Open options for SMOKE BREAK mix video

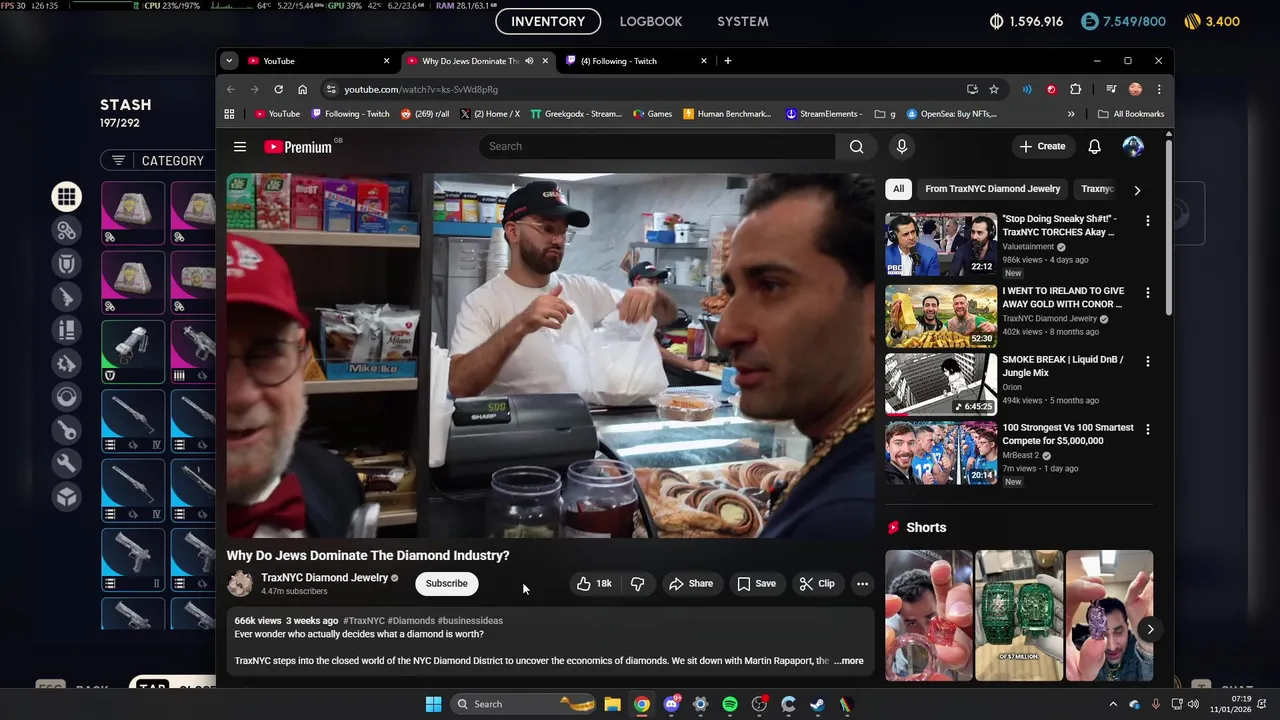click(x=1147, y=361)
